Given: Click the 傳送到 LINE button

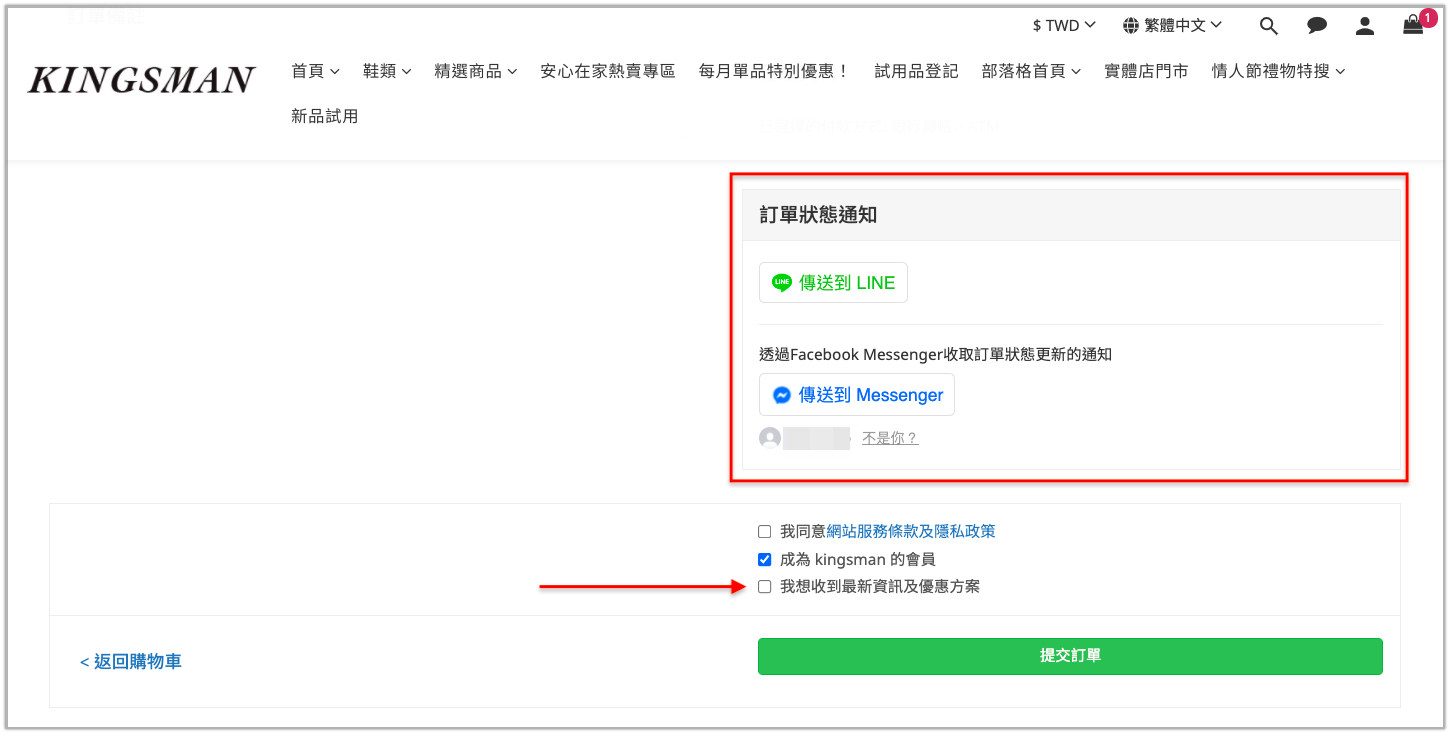Looking at the screenshot, I should coord(833,283).
